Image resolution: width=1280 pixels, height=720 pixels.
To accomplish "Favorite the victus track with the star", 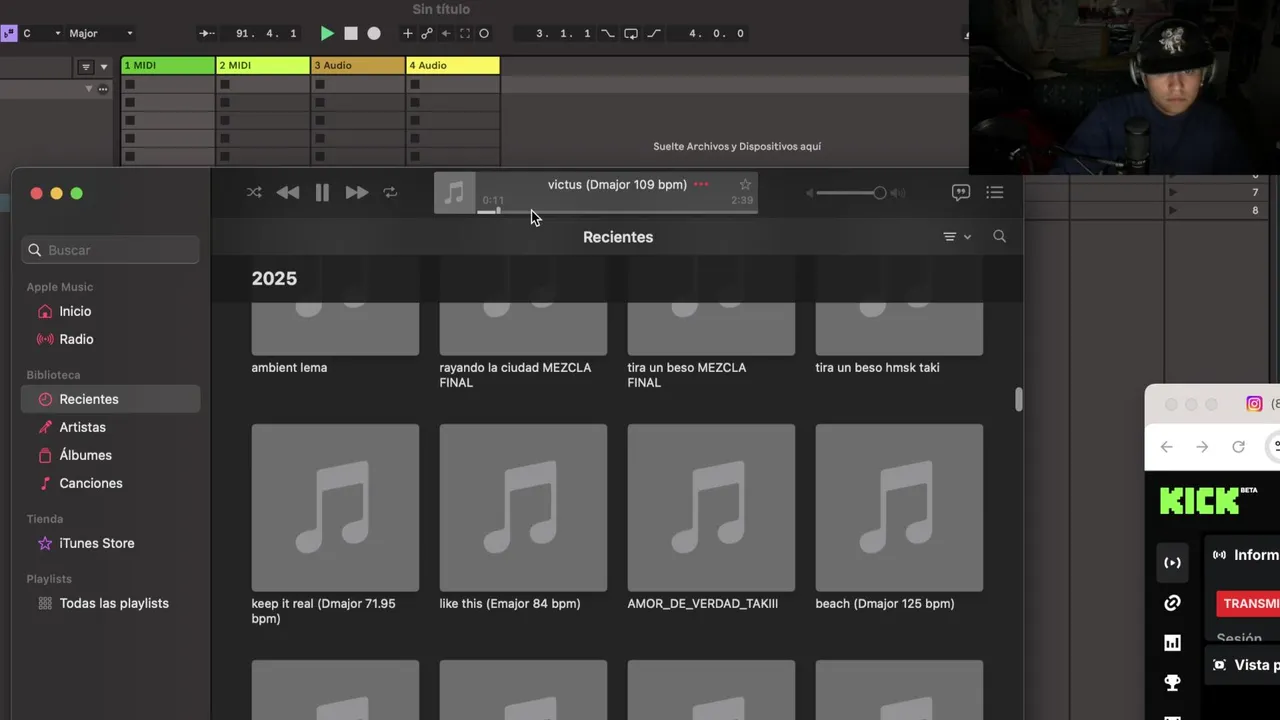I will click(x=745, y=184).
